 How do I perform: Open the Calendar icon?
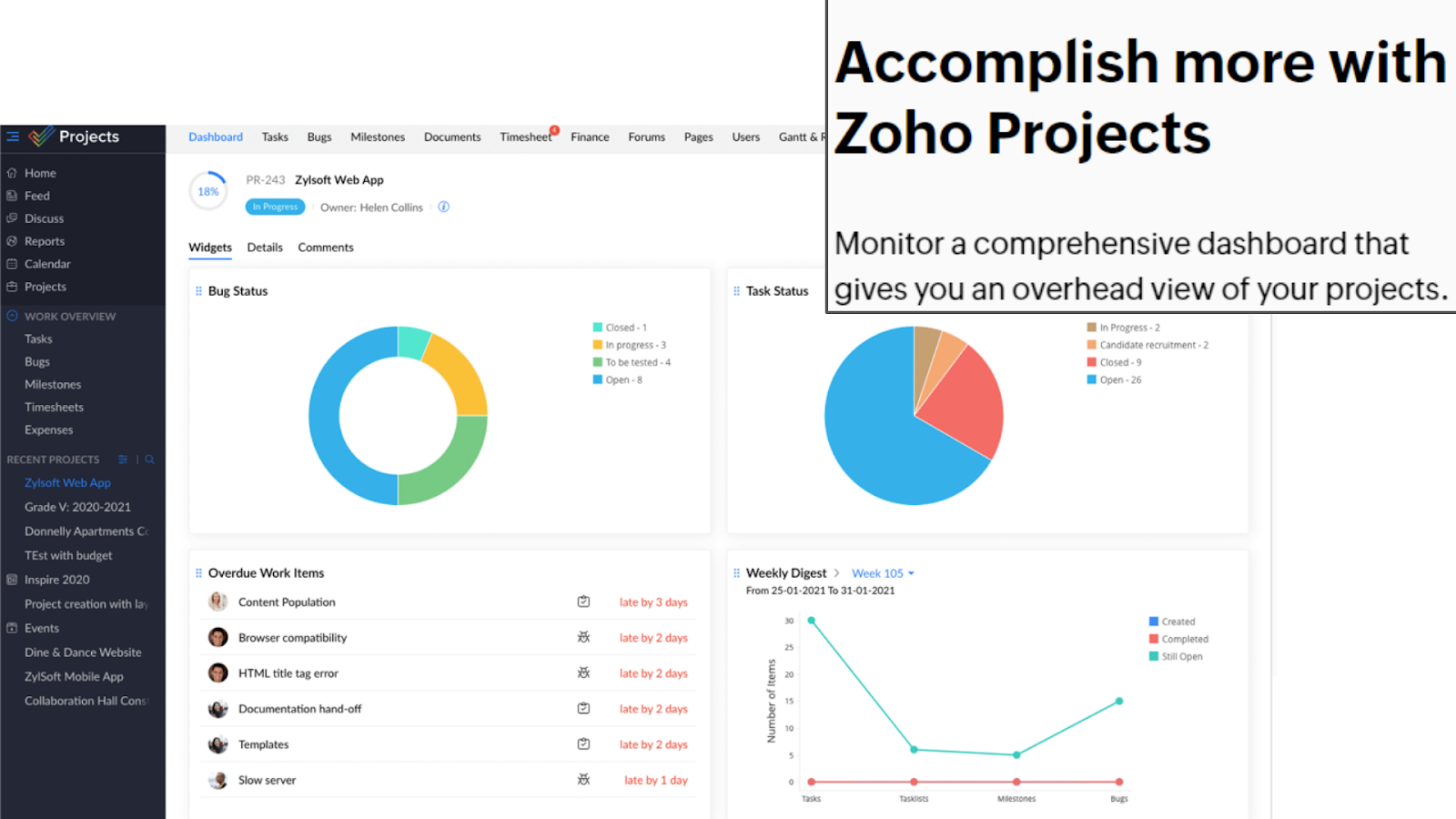pos(13,263)
